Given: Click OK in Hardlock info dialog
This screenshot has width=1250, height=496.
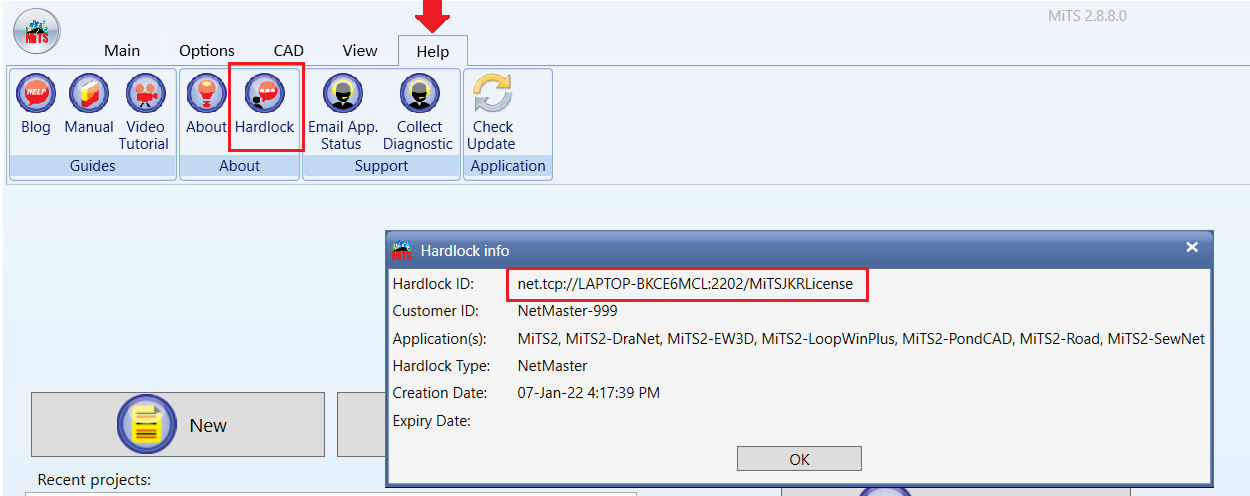Looking at the screenshot, I should point(799,459).
